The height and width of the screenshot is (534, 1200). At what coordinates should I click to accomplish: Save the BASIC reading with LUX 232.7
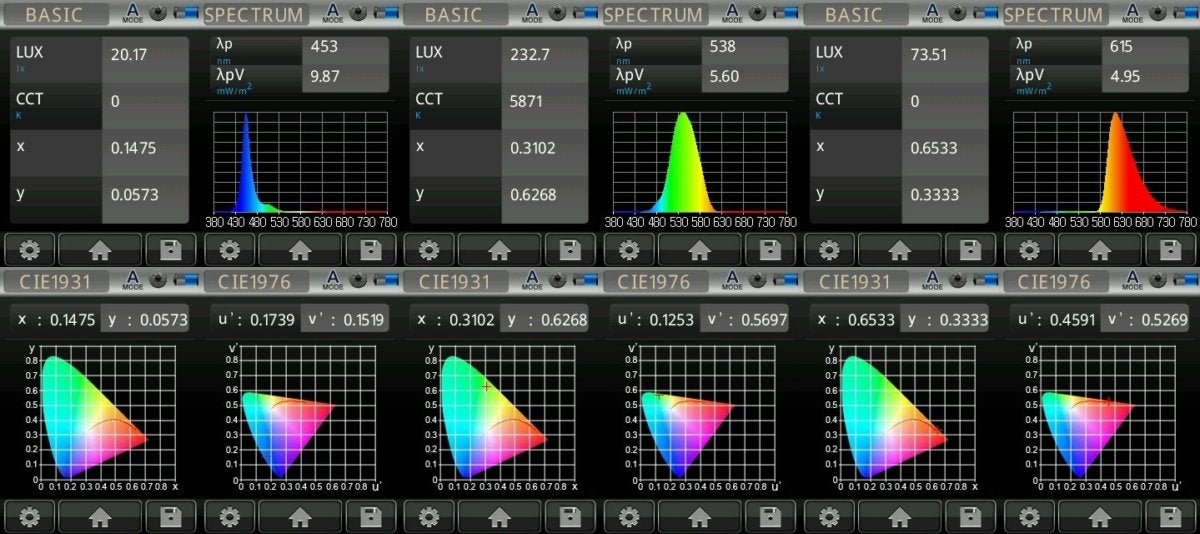point(571,249)
